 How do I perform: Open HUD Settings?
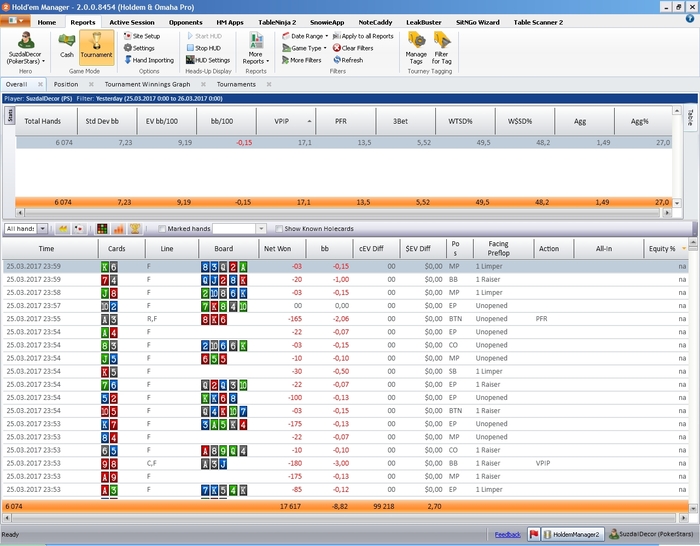point(208,60)
